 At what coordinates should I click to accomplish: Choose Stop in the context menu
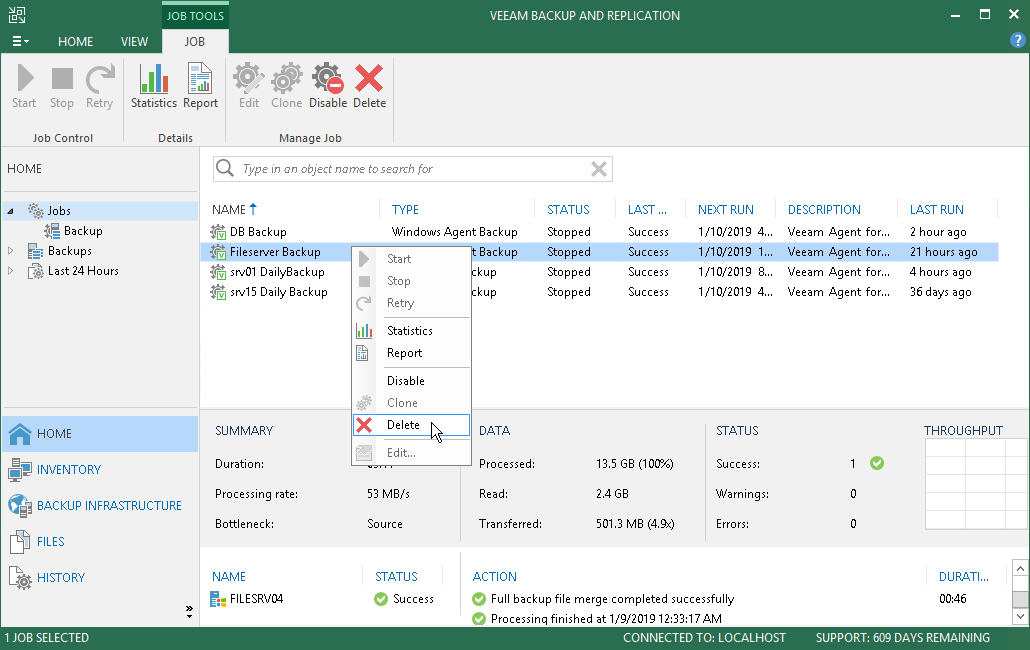tap(412, 280)
